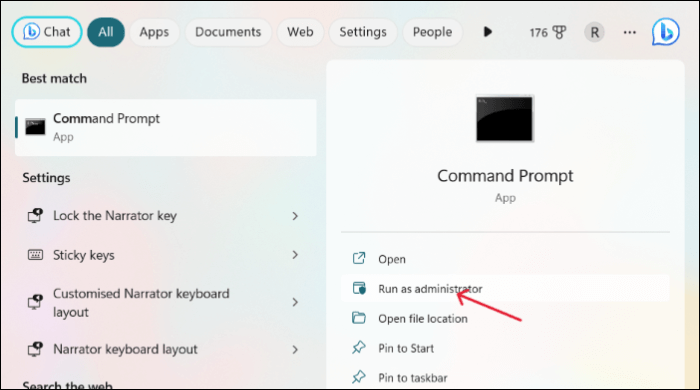The height and width of the screenshot is (390, 700).
Task: Choose Pin to taskbar
Action: coord(505,378)
